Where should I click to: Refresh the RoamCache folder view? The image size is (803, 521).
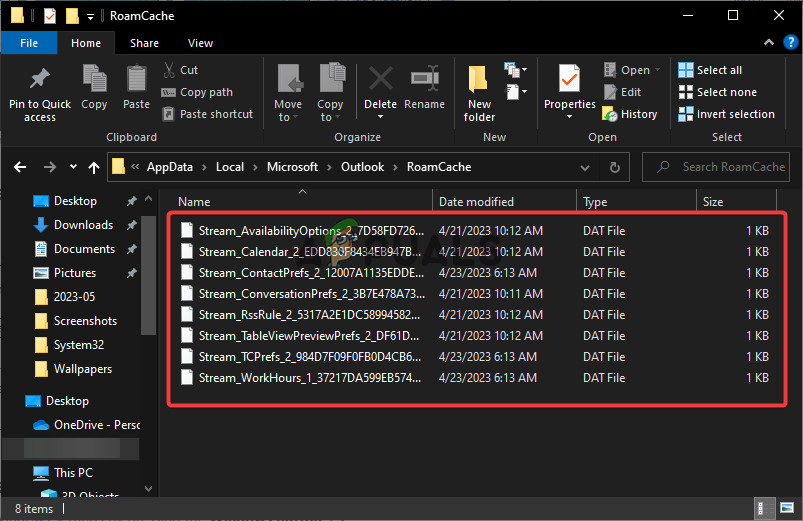[615, 168]
